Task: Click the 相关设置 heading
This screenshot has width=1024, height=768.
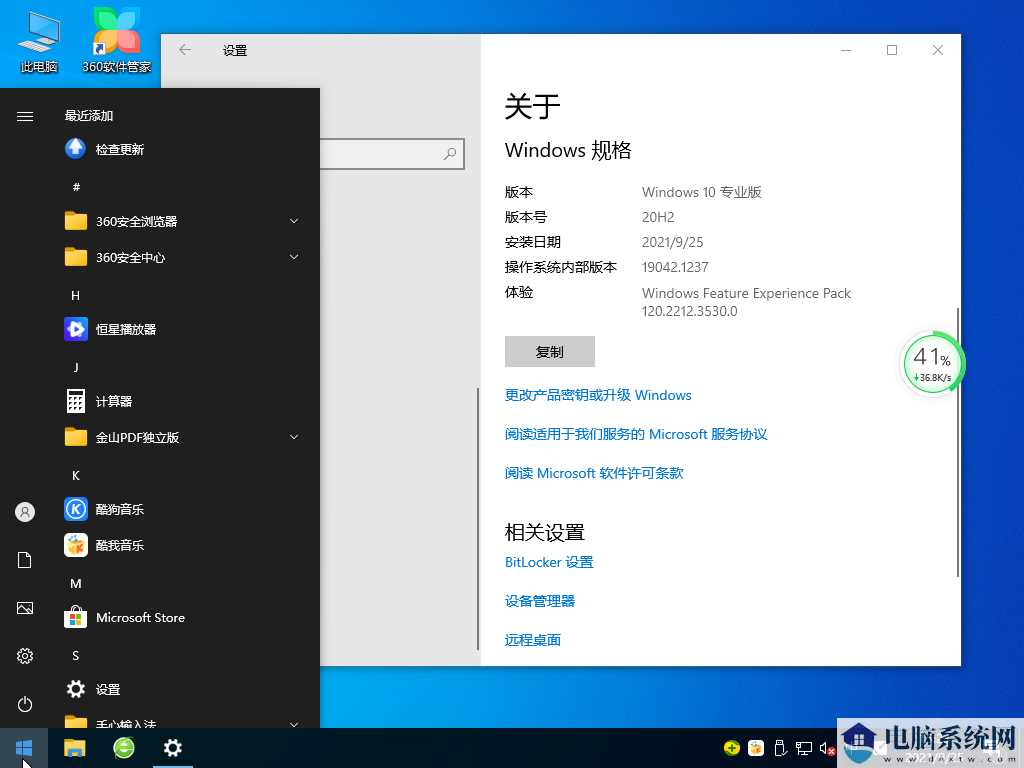Action: [545, 532]
